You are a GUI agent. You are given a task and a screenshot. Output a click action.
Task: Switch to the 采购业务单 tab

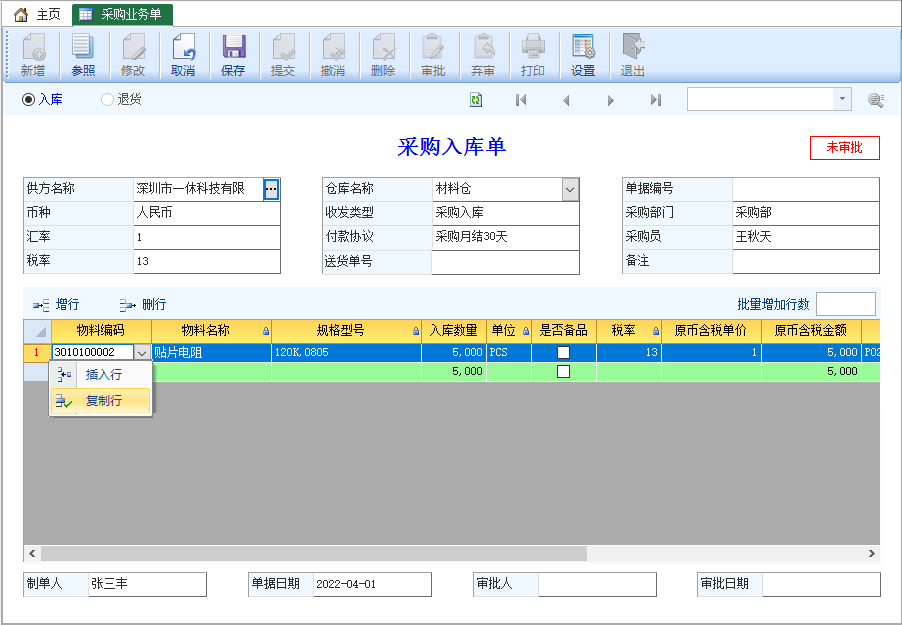(x=122, y=14)
